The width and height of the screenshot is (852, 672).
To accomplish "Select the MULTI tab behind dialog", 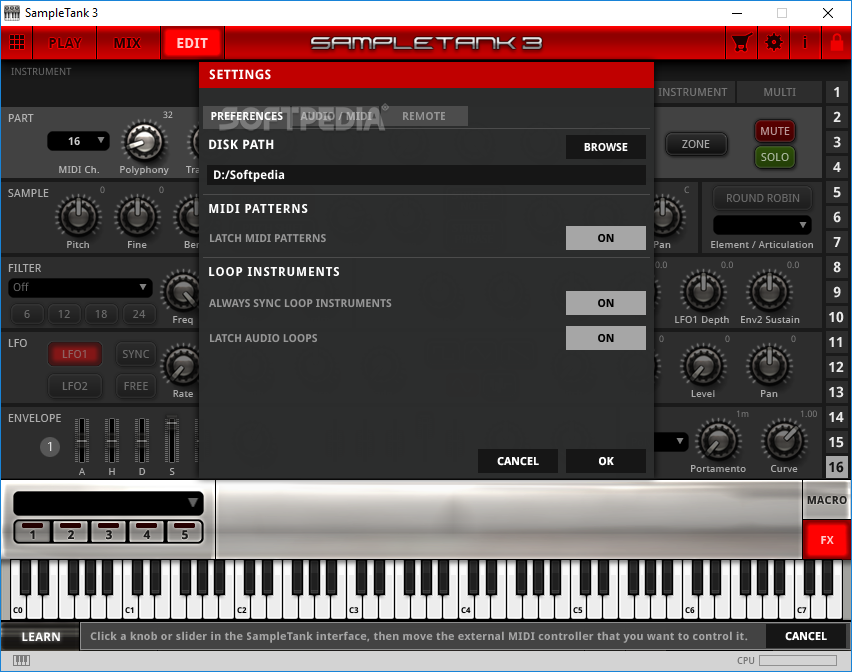I will point(779,92).
